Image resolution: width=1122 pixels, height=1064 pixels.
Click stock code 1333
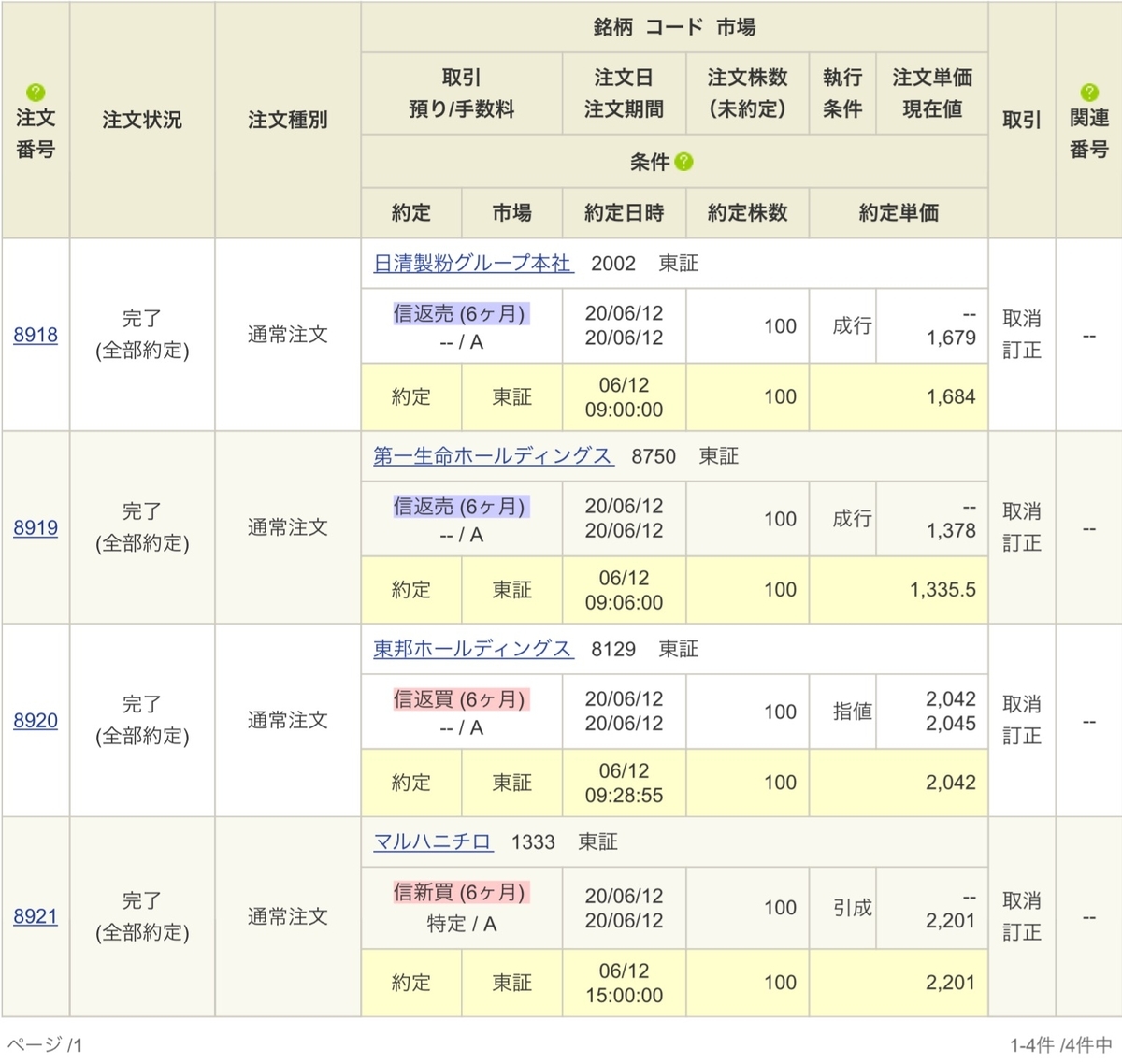[x=533, y=841]
